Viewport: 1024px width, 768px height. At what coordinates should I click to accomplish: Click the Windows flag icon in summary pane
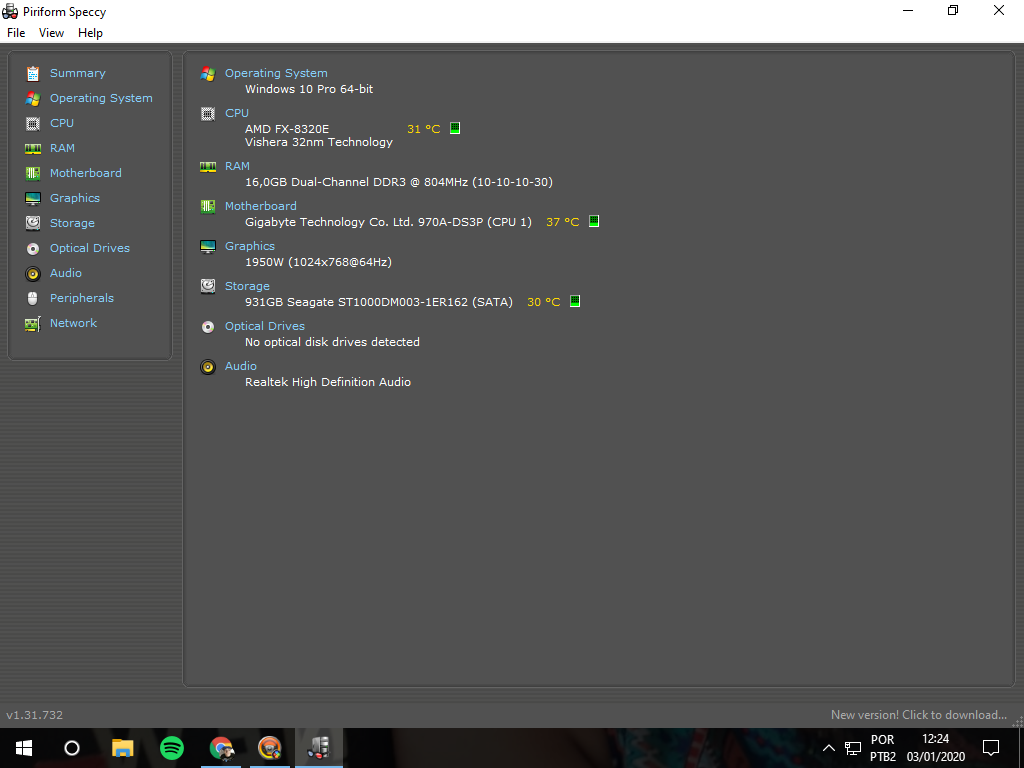coord(208,74)
